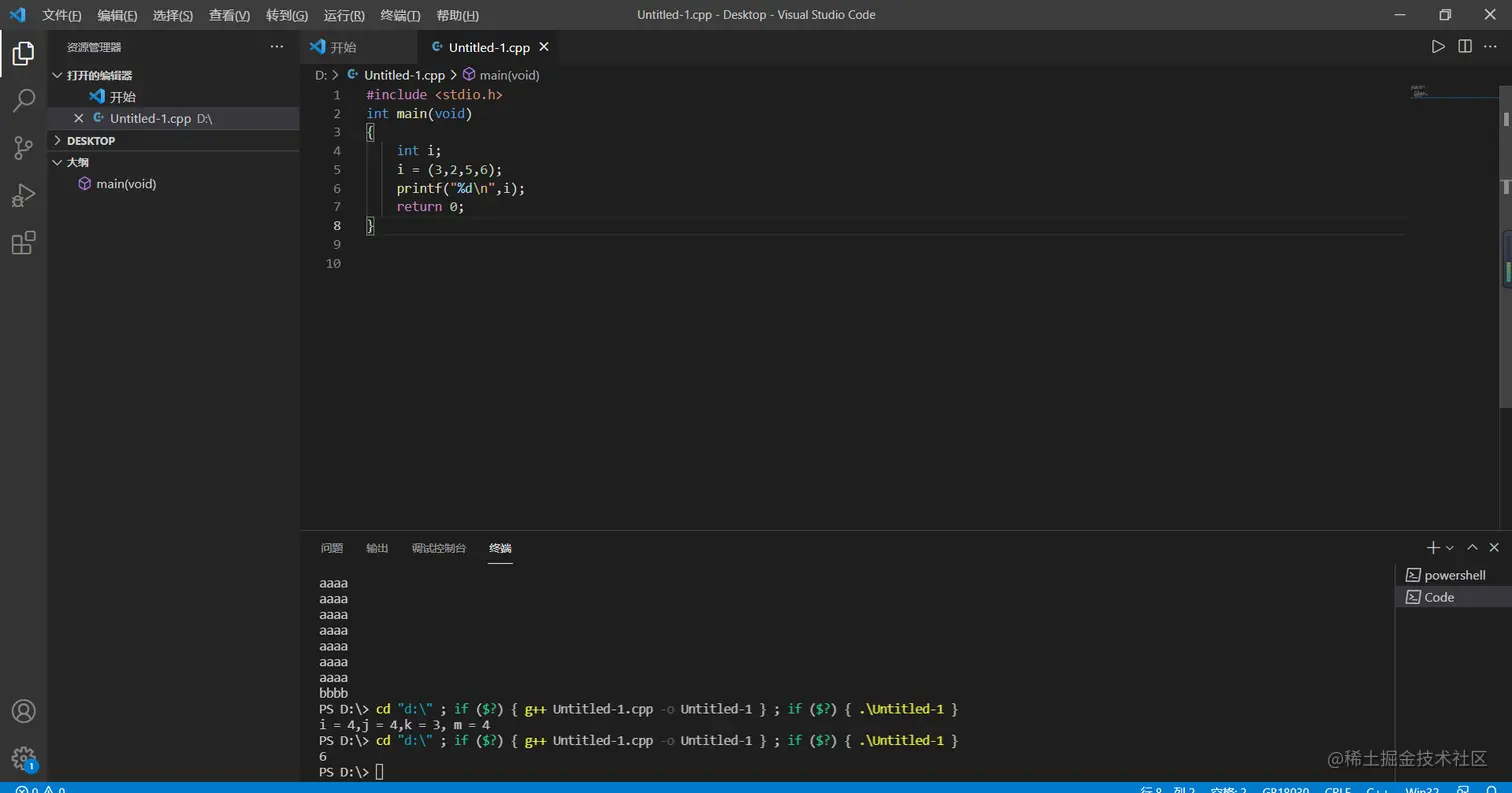Open the 选择(S) menu
The image size is (1512, 793).
173,15
